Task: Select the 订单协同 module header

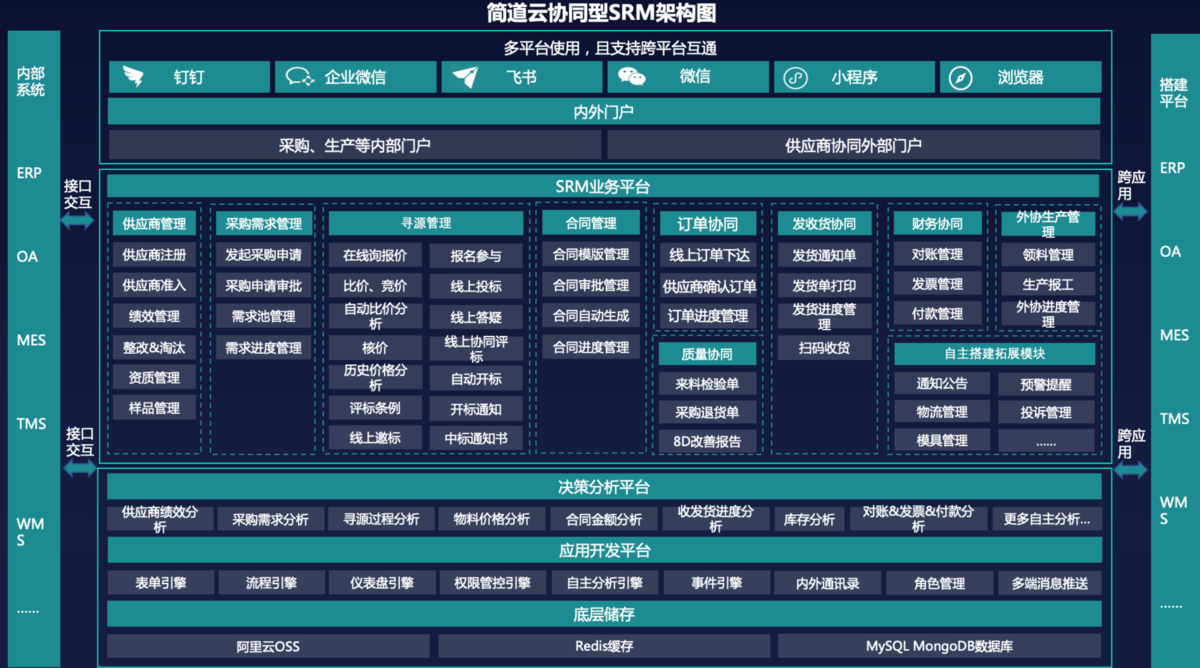Action: point(708,223)
